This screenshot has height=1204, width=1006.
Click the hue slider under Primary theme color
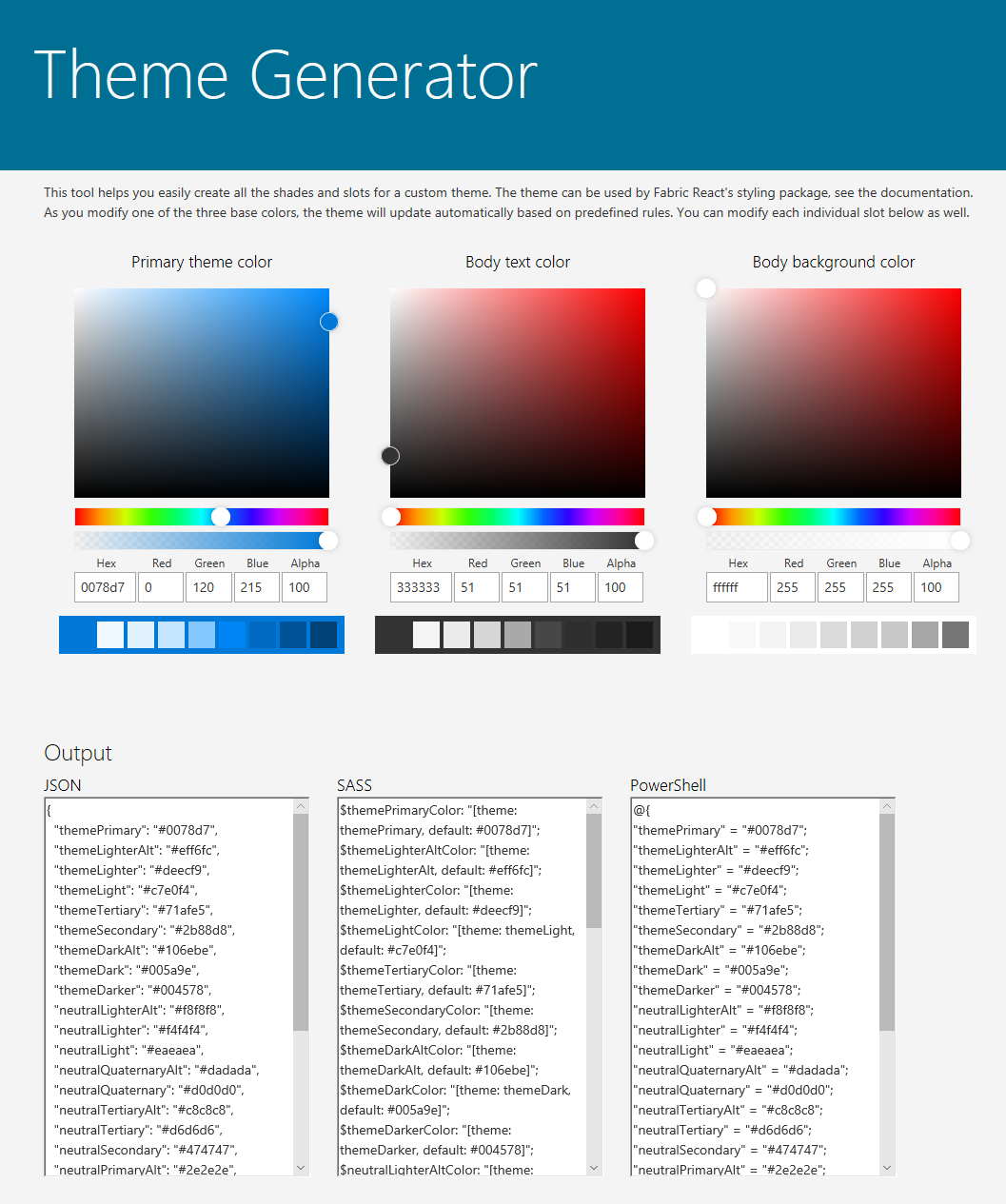pos(201,516)
